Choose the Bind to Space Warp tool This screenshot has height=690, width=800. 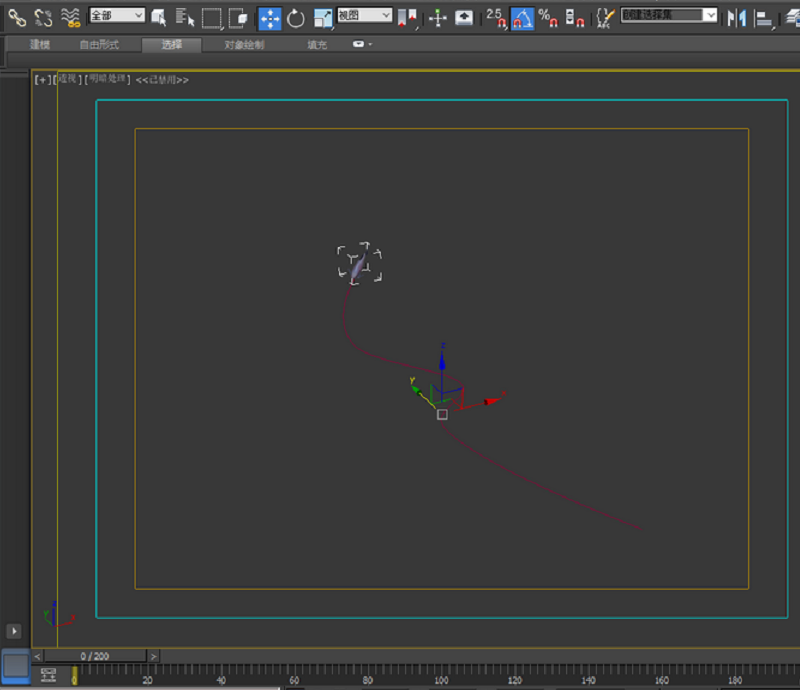[x=70, y=18]
